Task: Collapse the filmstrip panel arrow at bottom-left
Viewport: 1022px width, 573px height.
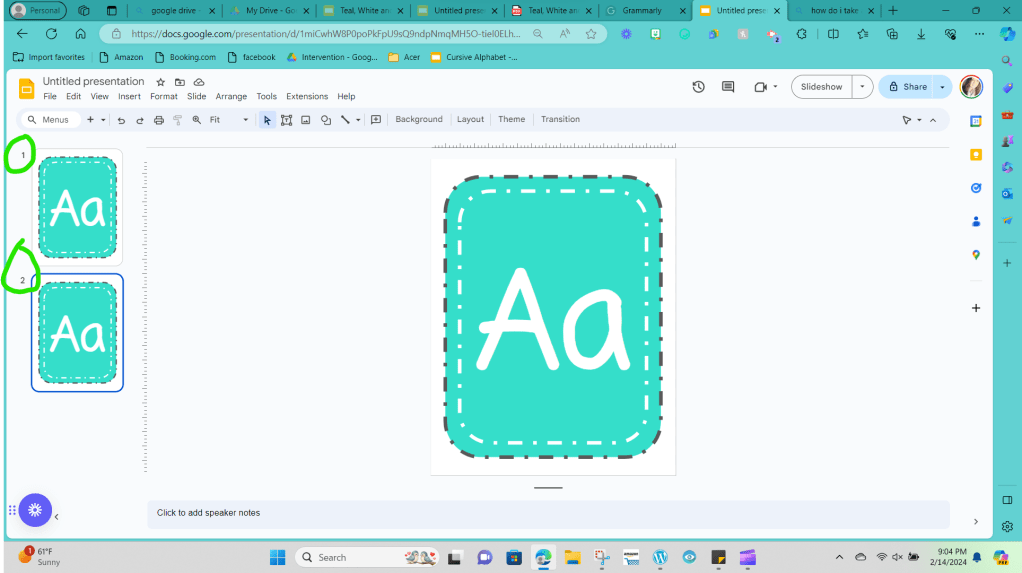Action: click(56, 517)
